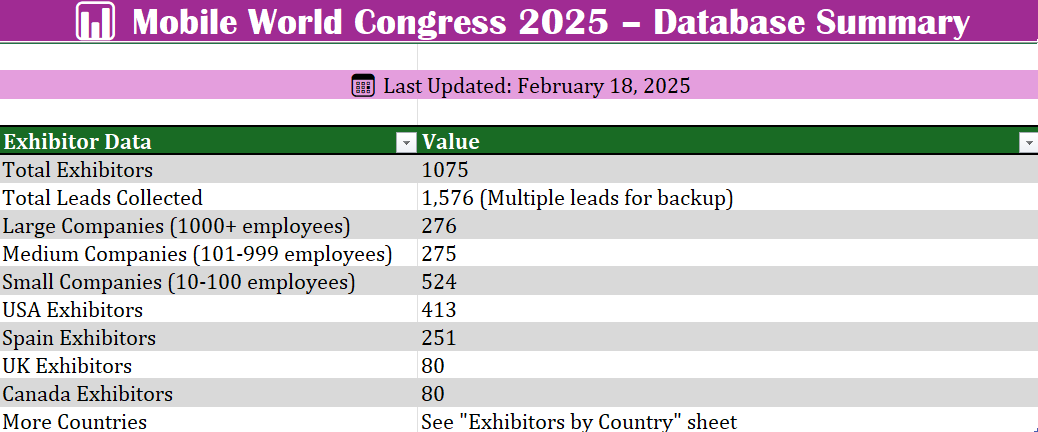This screenshot has height=432, width=1038.
Task: Click 'See "Exhibitors by Country" sheet' cell
Action: (728, 420)
